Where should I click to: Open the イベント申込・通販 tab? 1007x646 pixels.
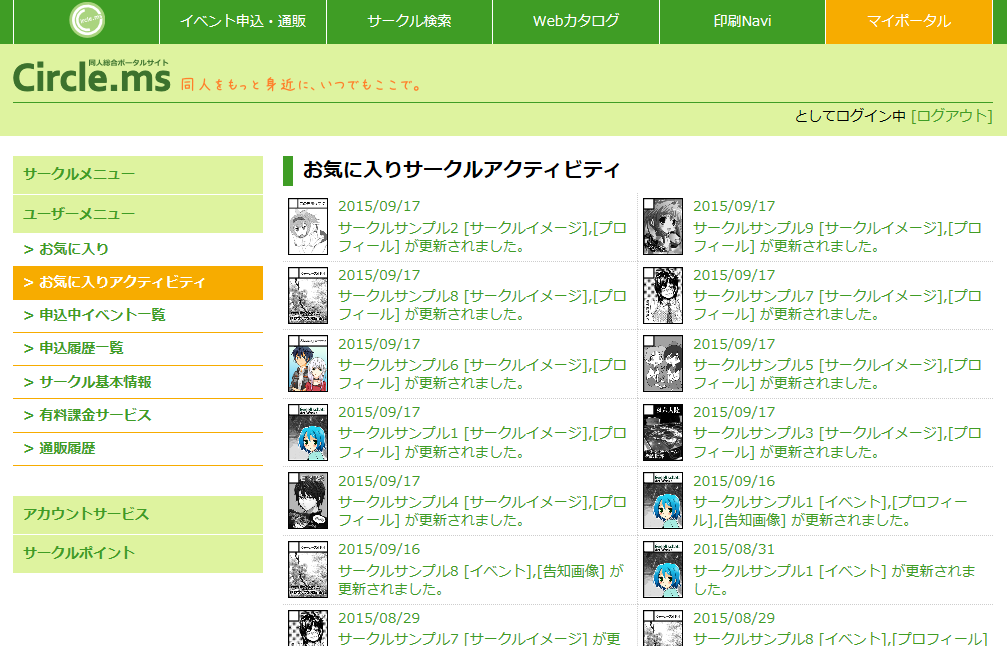pyautogui.click(x=243, y=21)
